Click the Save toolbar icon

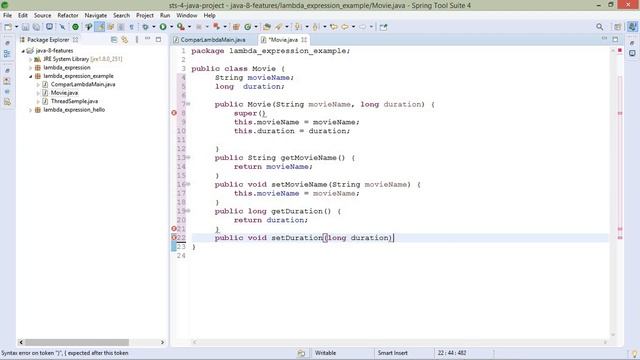click(25, 27)
